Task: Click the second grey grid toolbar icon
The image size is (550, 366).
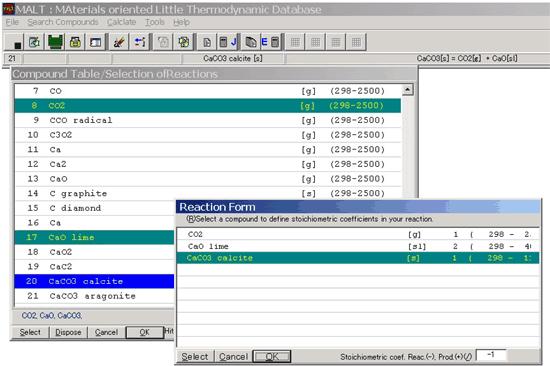Action: [316, 42]
